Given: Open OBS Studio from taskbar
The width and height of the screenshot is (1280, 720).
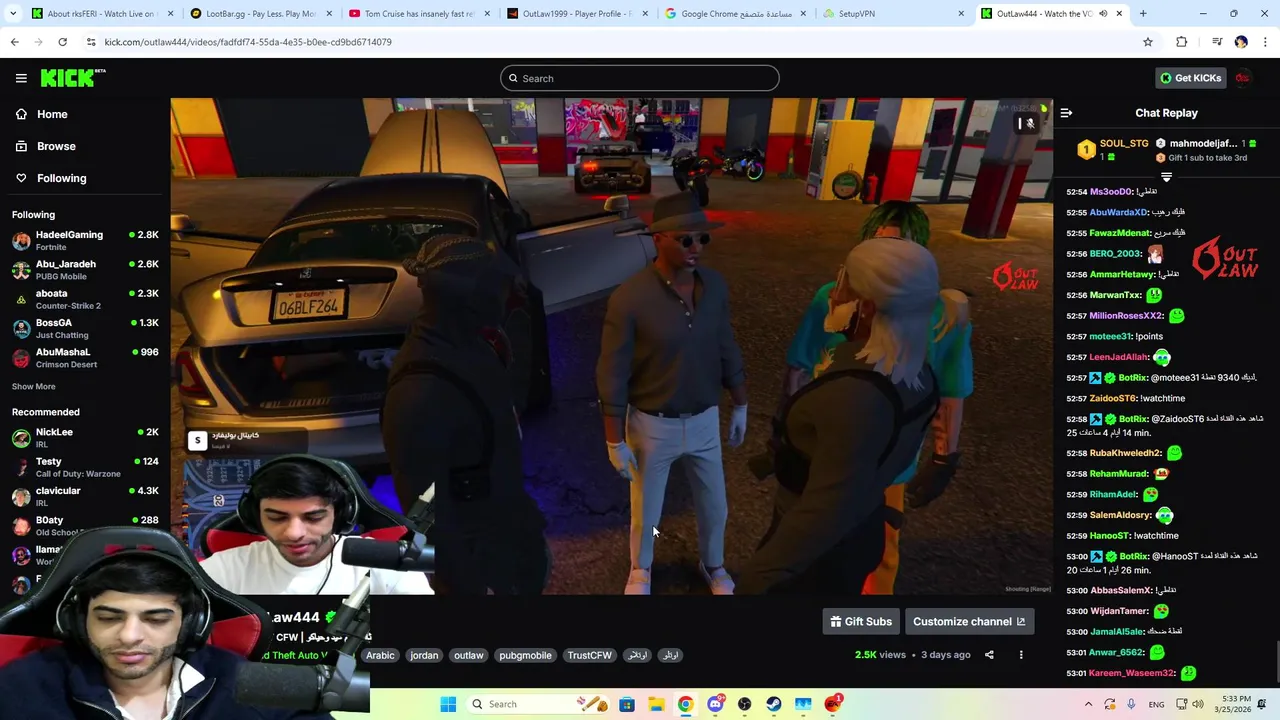Looking at the screenshot, I should pyautogui.click(x=744, y=704).
